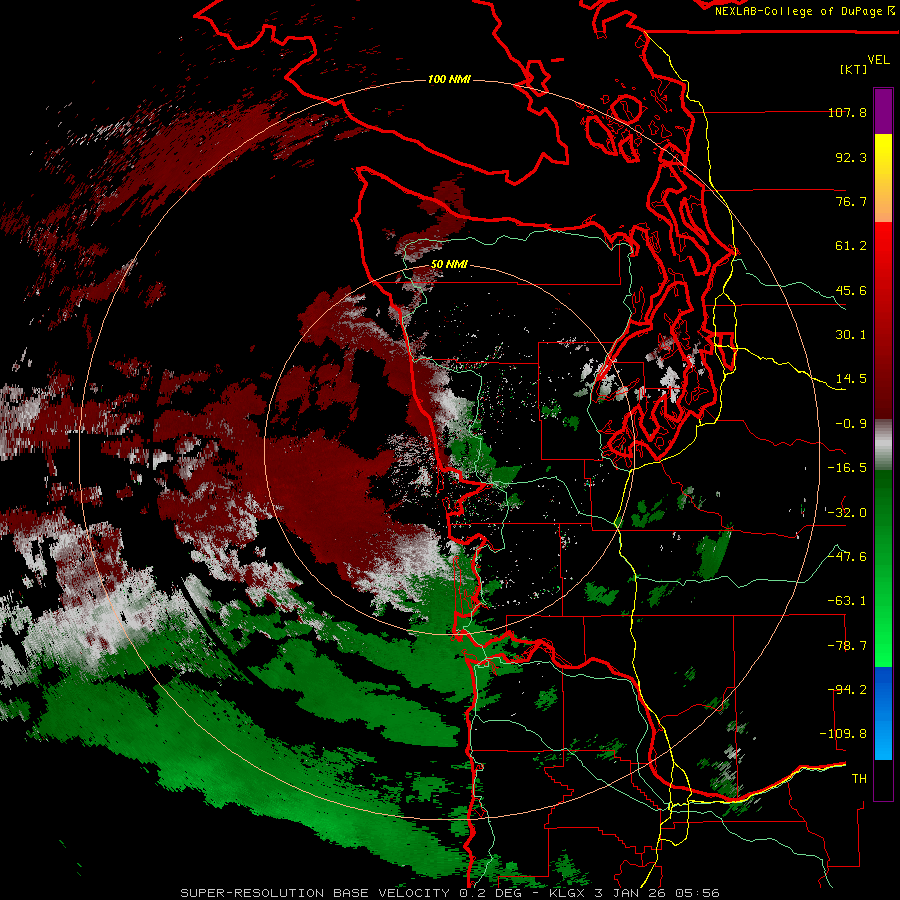This screenshot has width=900, height=900.
Task: Click the 100 NMI range ring label
Action: click(x=449, y=79)
